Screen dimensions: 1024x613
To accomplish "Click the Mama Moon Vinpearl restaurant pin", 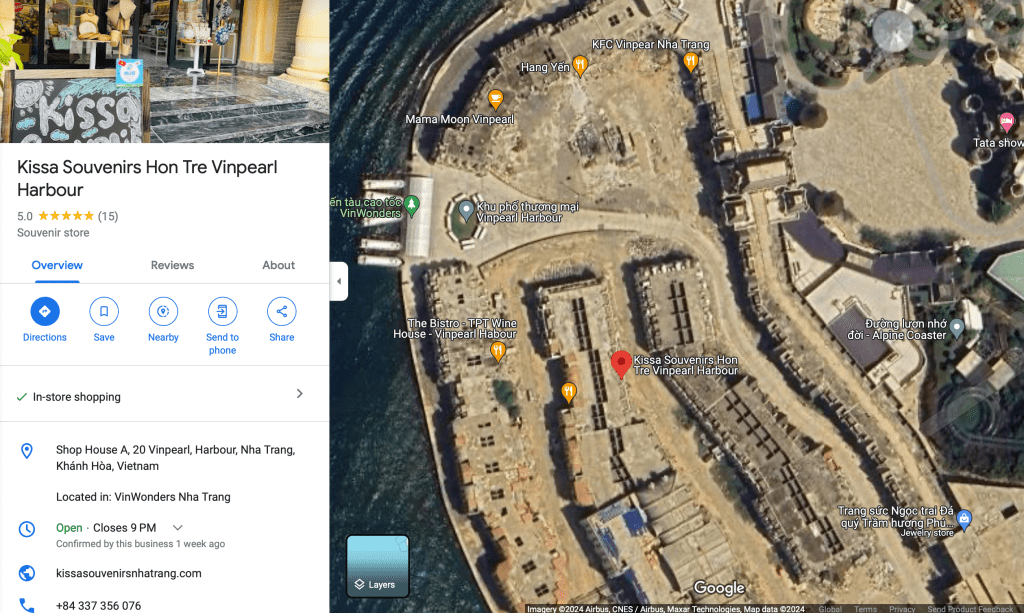I will coord(494,98).
